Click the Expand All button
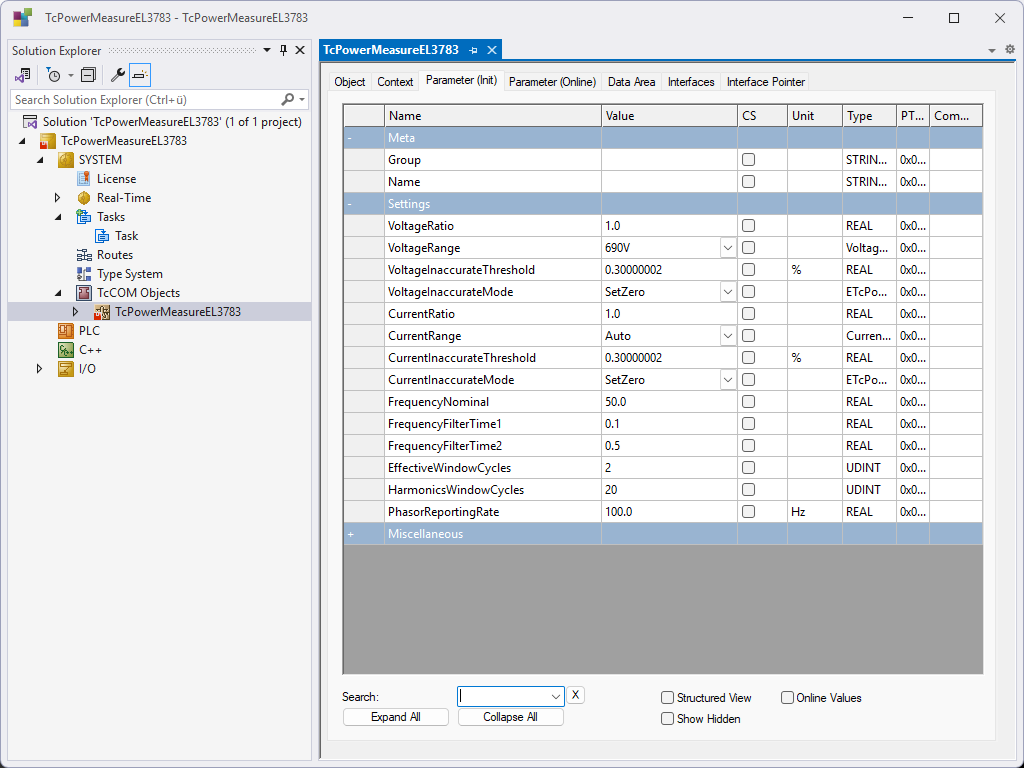Image resolution: width=1024 pixels, height=768 pixels. 396,717
